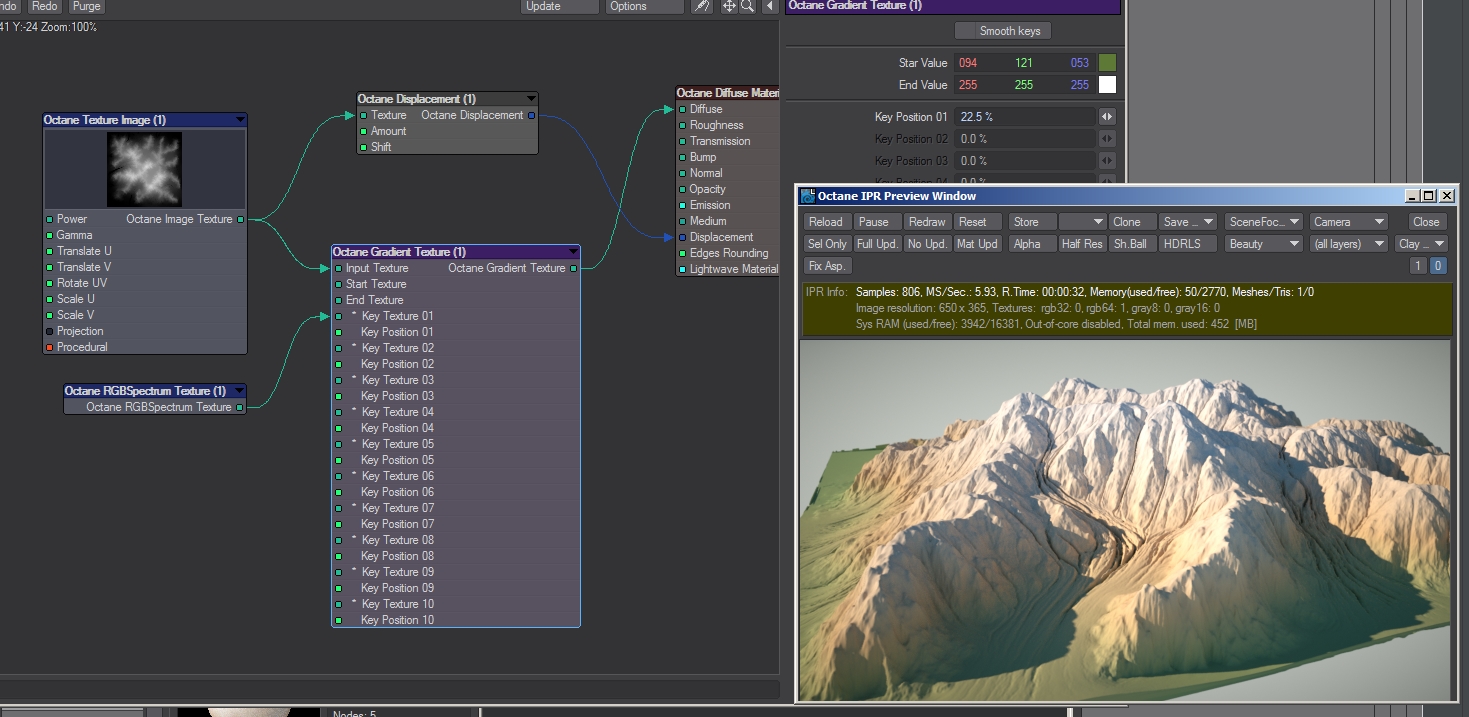Image resolution: width=1469 pixels, height=717 pixels.
Task: Click the Octane Displacement blue output port
Action: pyautogui.click(x=531, y=115)
